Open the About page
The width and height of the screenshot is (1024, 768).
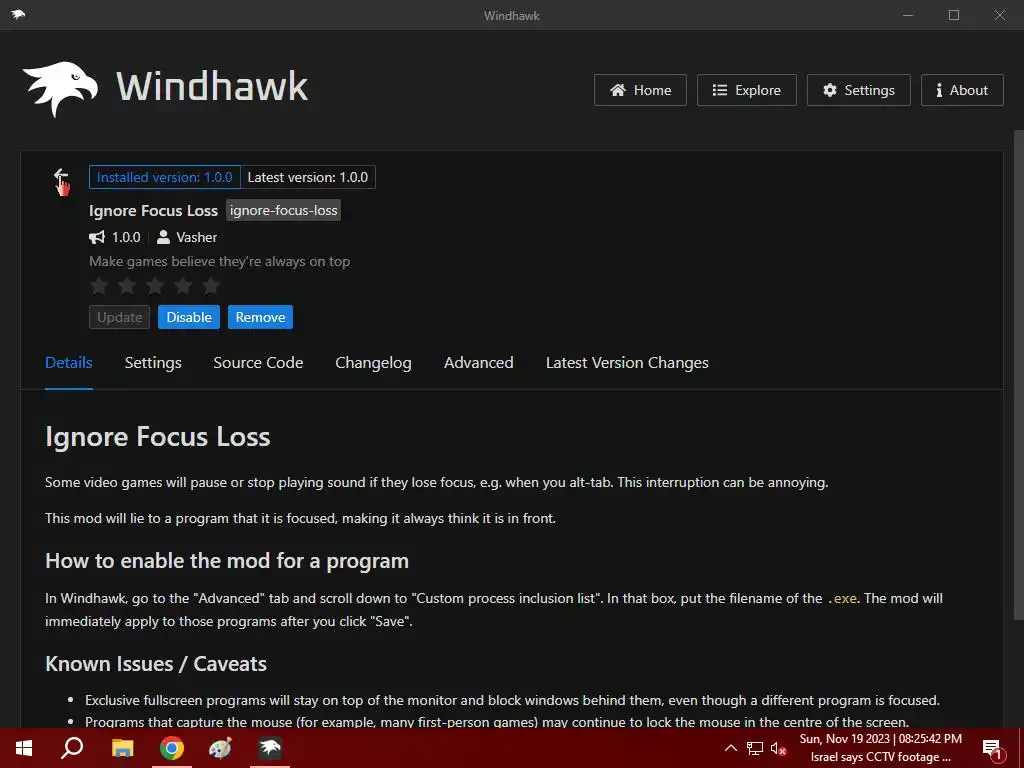point(962,90)
